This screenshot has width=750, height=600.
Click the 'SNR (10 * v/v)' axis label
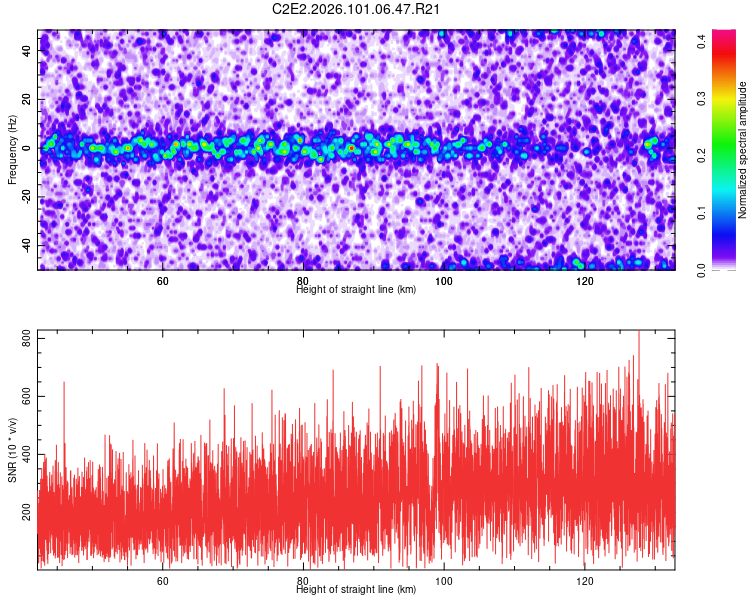click(x=12, y=449)
